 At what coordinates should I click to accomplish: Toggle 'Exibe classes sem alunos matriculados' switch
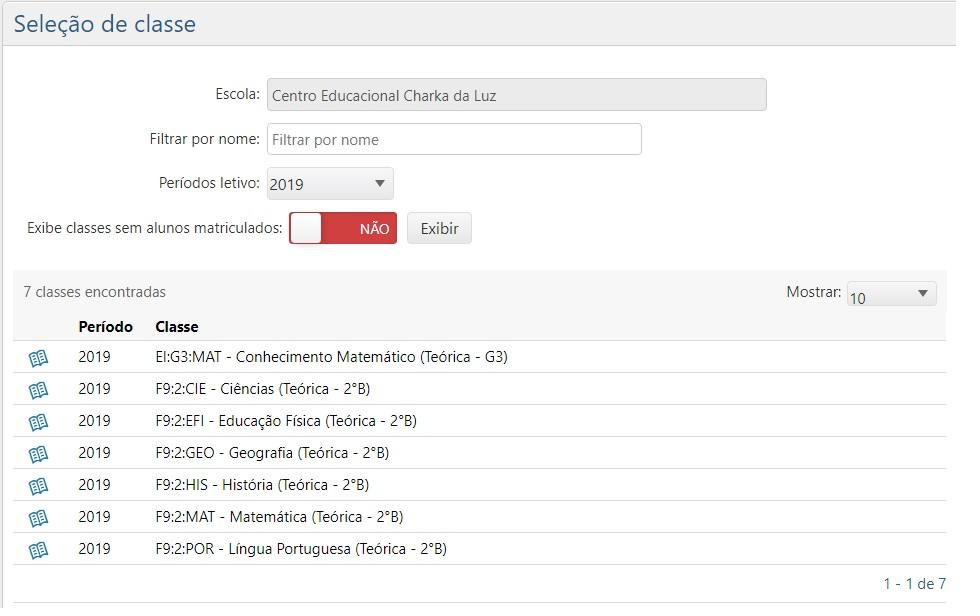(343, 228)
